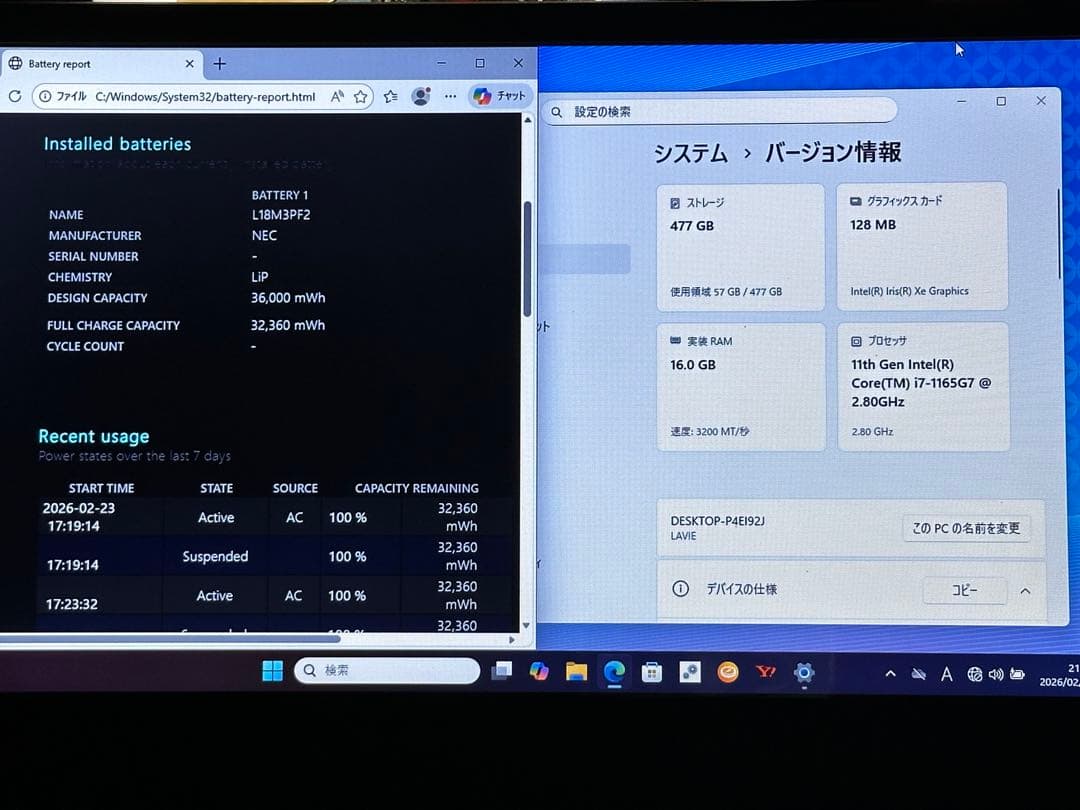The height and width of the screenshot is (810, 1080).
Task: Click the Suspended state at 17:19:14 row
Action: (x=215, y=557)
